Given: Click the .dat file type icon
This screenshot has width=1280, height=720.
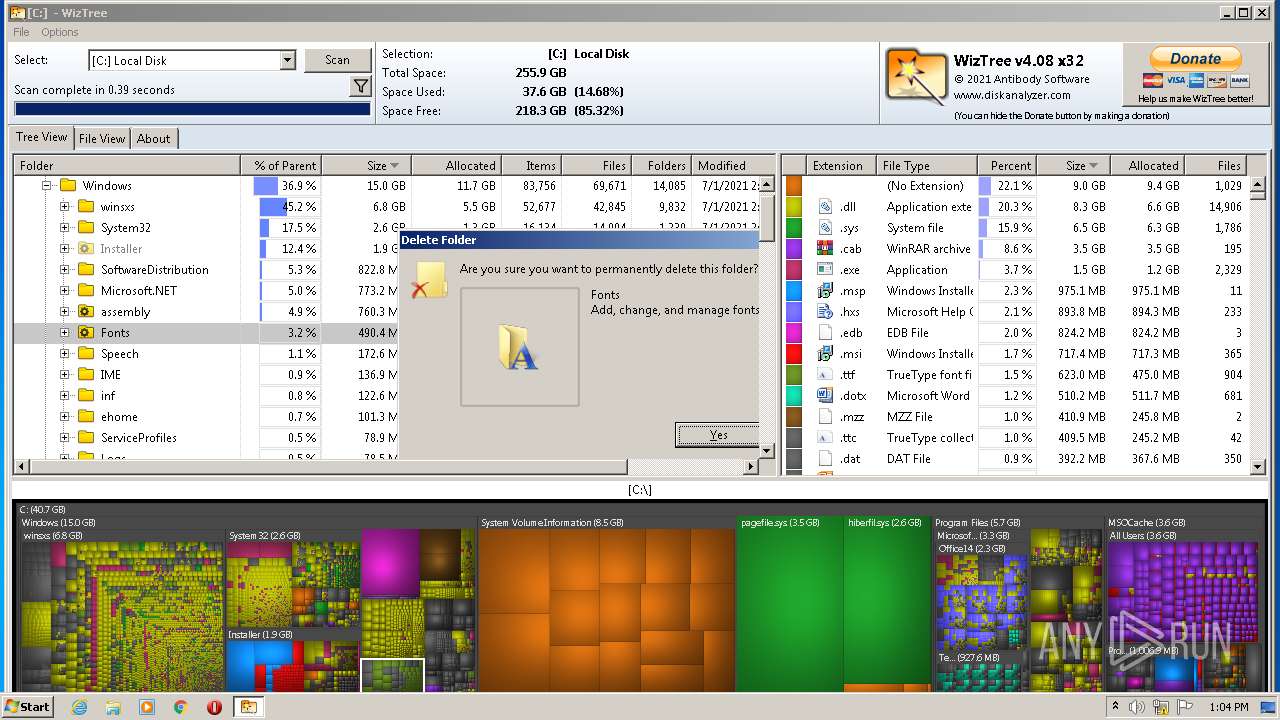Looking at the screenshot, I should (825, 458).
